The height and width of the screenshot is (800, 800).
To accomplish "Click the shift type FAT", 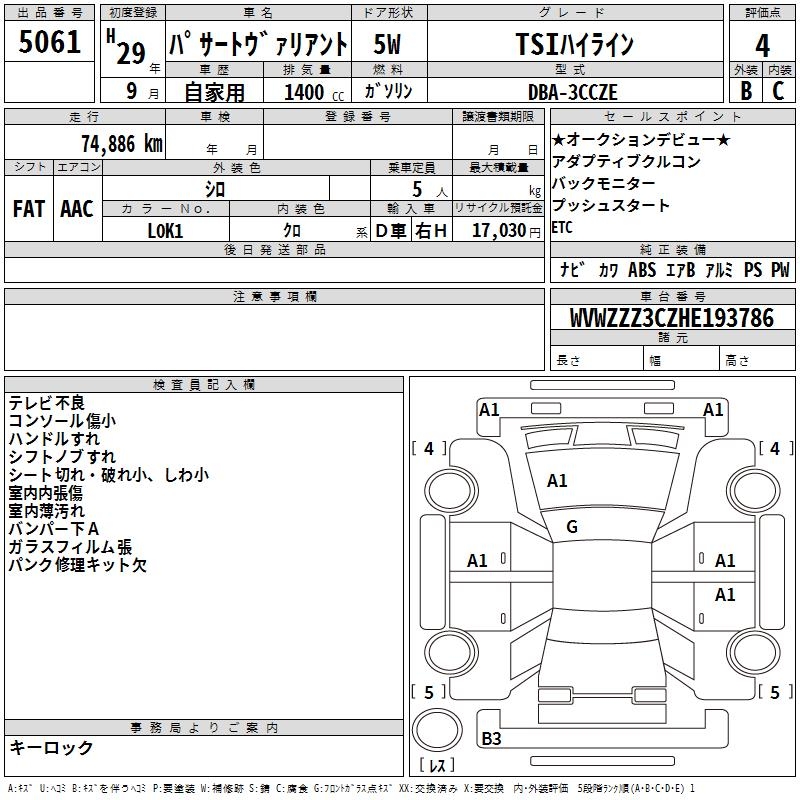I will click(x=29, y=209).
